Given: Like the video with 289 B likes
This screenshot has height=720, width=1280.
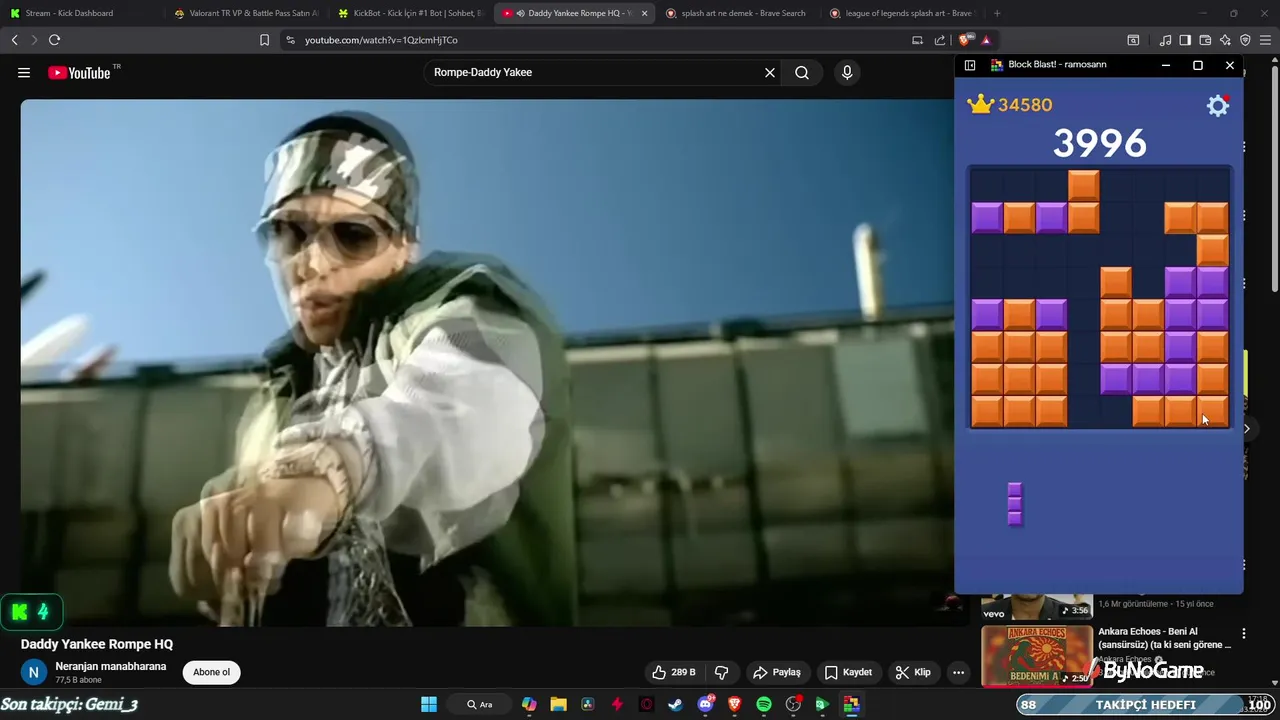Looking at the screenshot, I should [x=673, y=672].
